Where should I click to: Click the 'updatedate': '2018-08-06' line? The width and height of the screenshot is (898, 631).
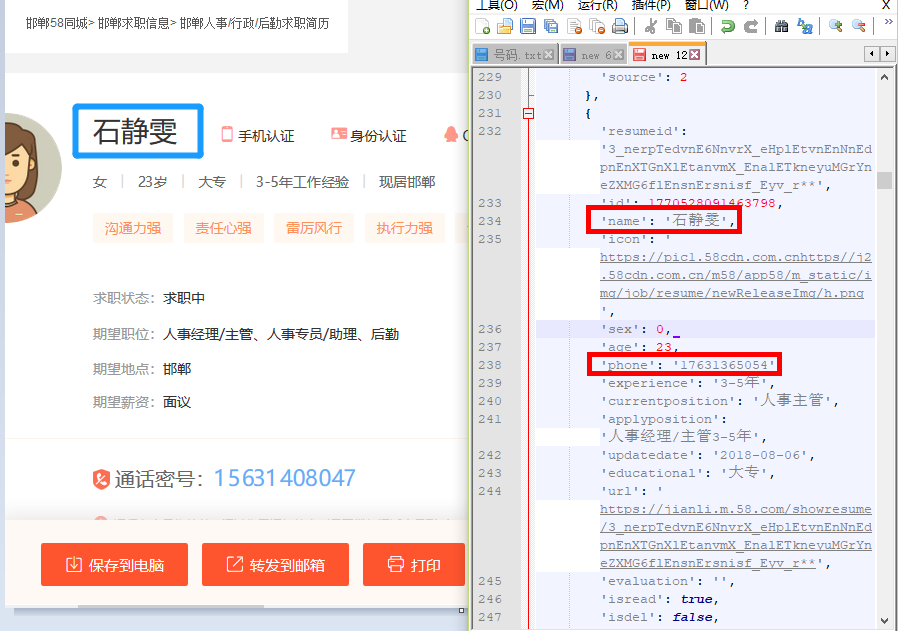[708, 455]
